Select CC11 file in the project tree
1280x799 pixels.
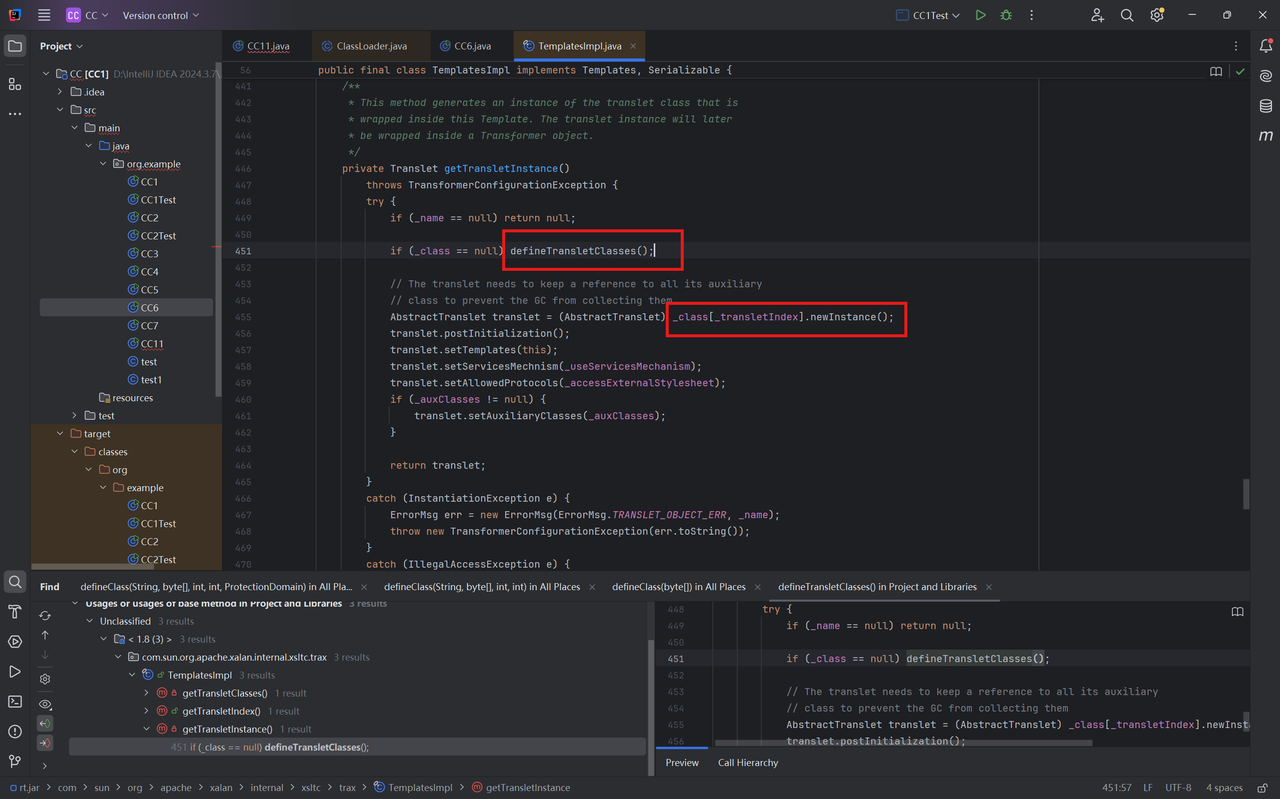tap(151, 344)
